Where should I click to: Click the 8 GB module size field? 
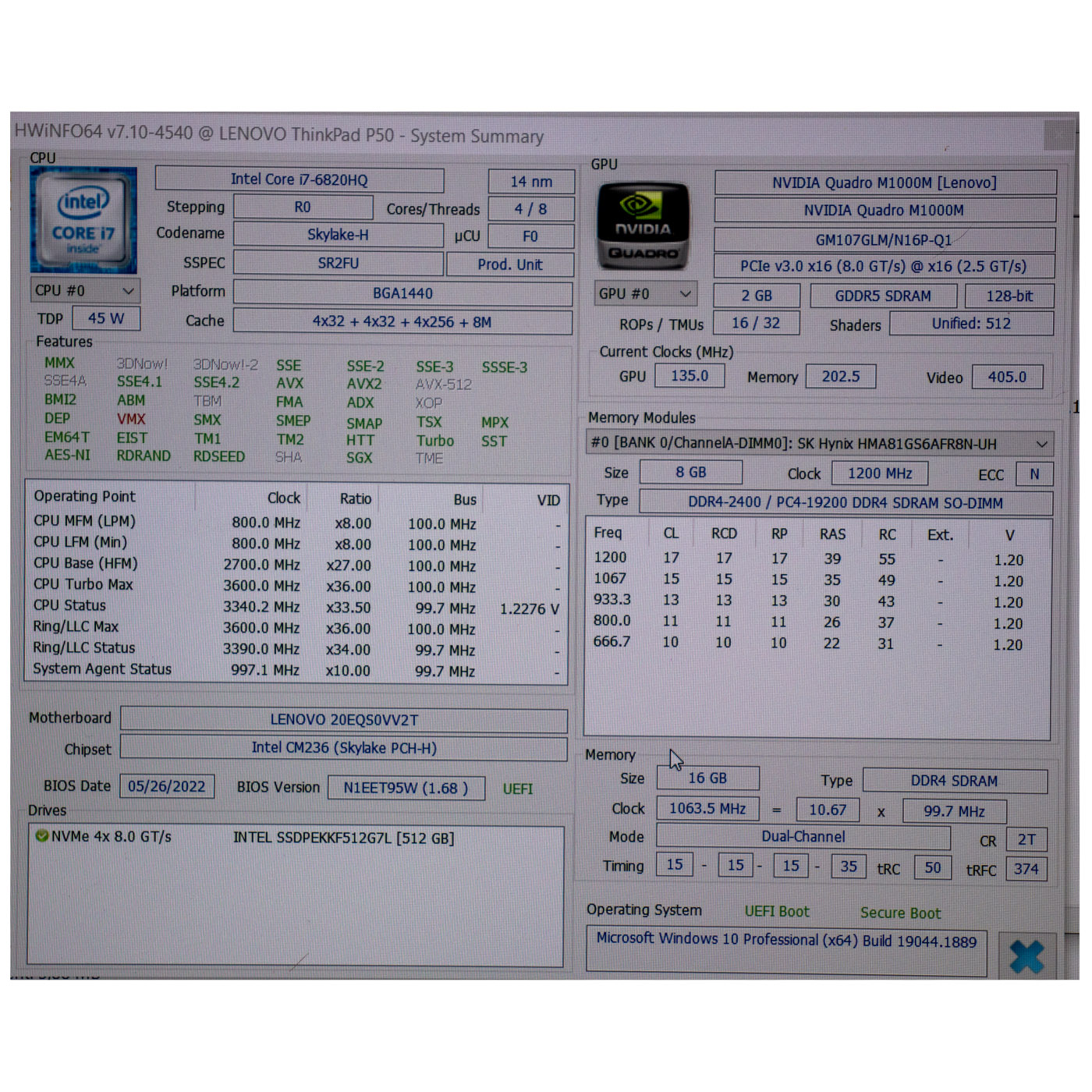pos(691,473)
